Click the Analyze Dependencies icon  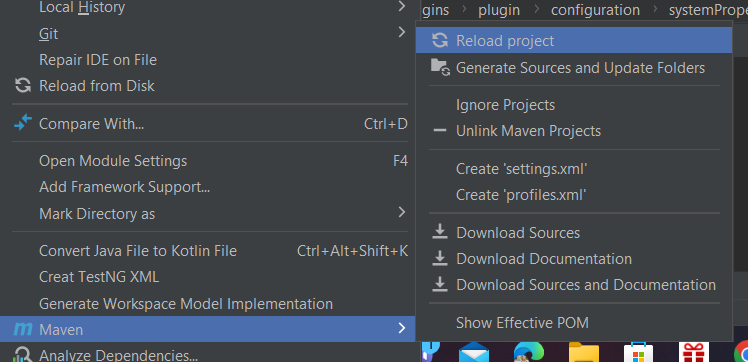click(22, 355)
